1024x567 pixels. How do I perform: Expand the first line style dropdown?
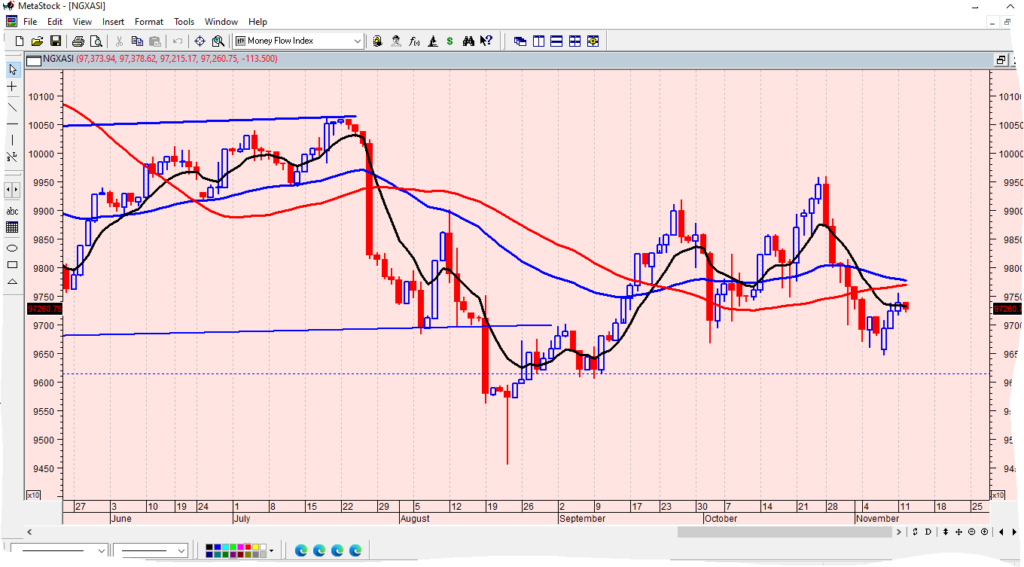coord(101,550)
